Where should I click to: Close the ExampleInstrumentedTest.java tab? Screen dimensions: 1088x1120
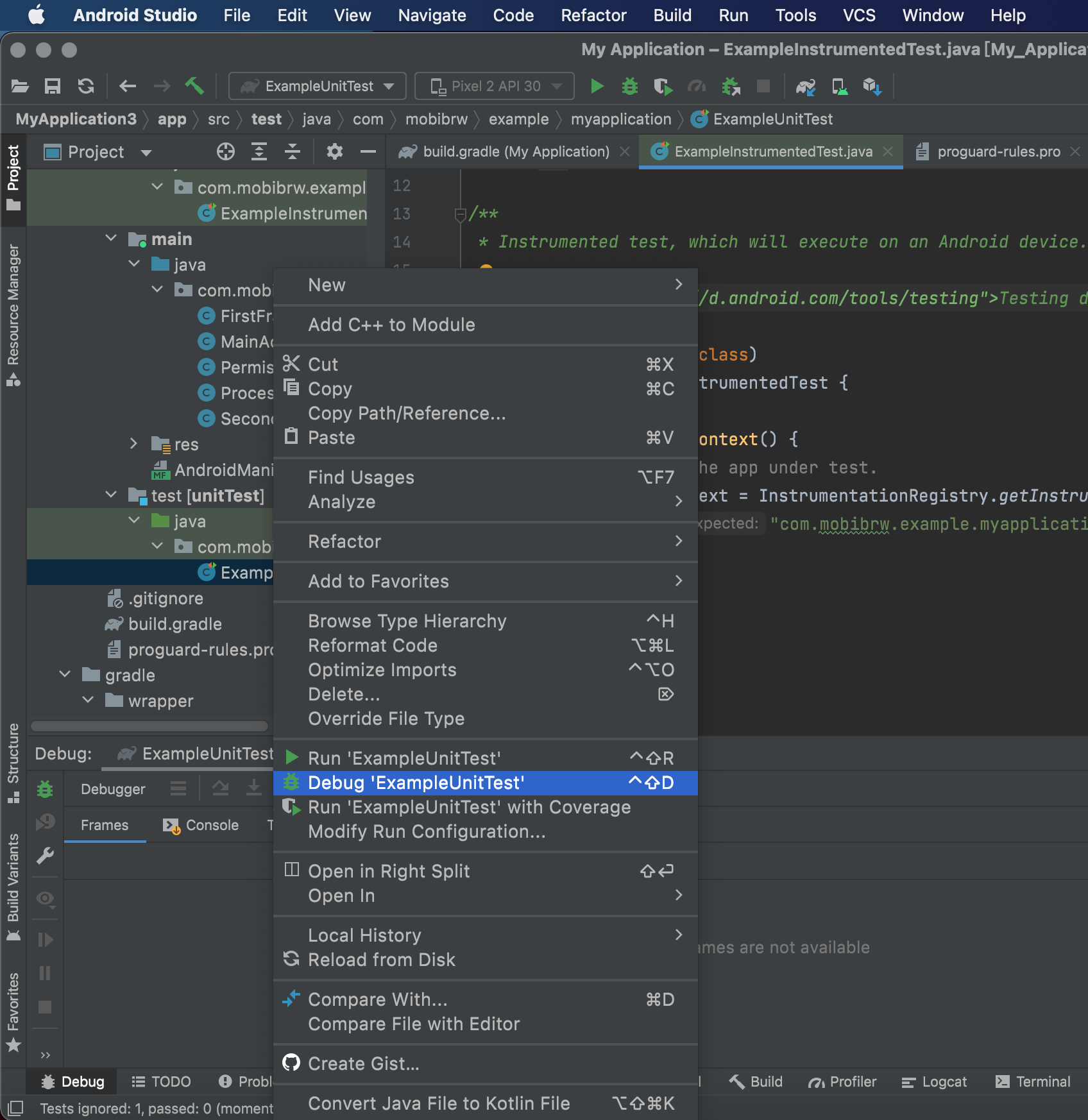coord(888,151)
